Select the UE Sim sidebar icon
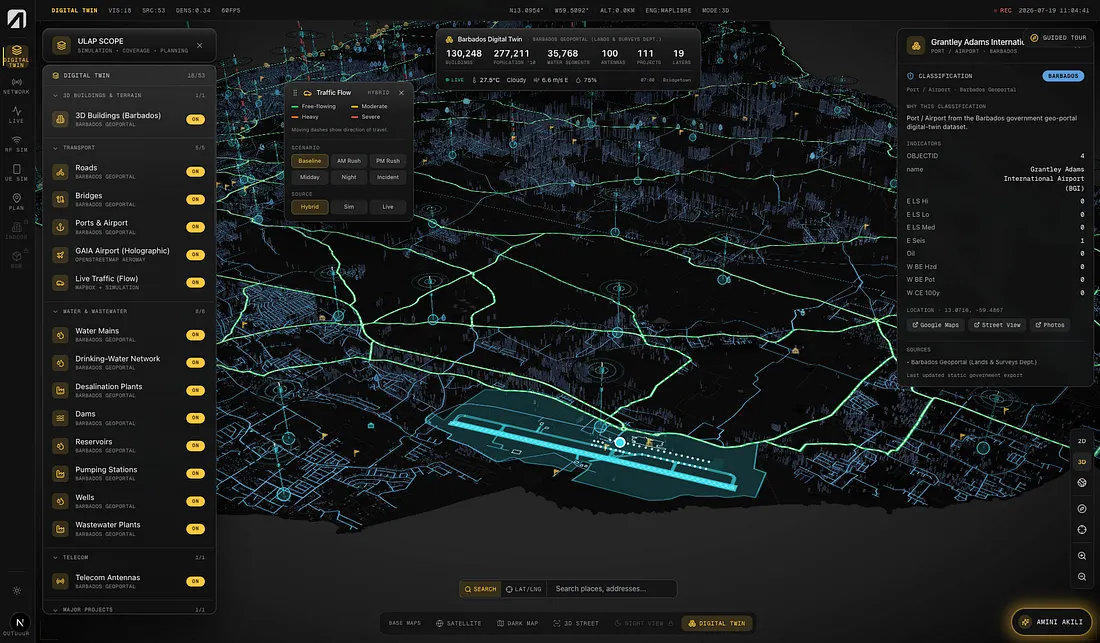This screenshot has height=643, width=1100. [x=16, y=172]
